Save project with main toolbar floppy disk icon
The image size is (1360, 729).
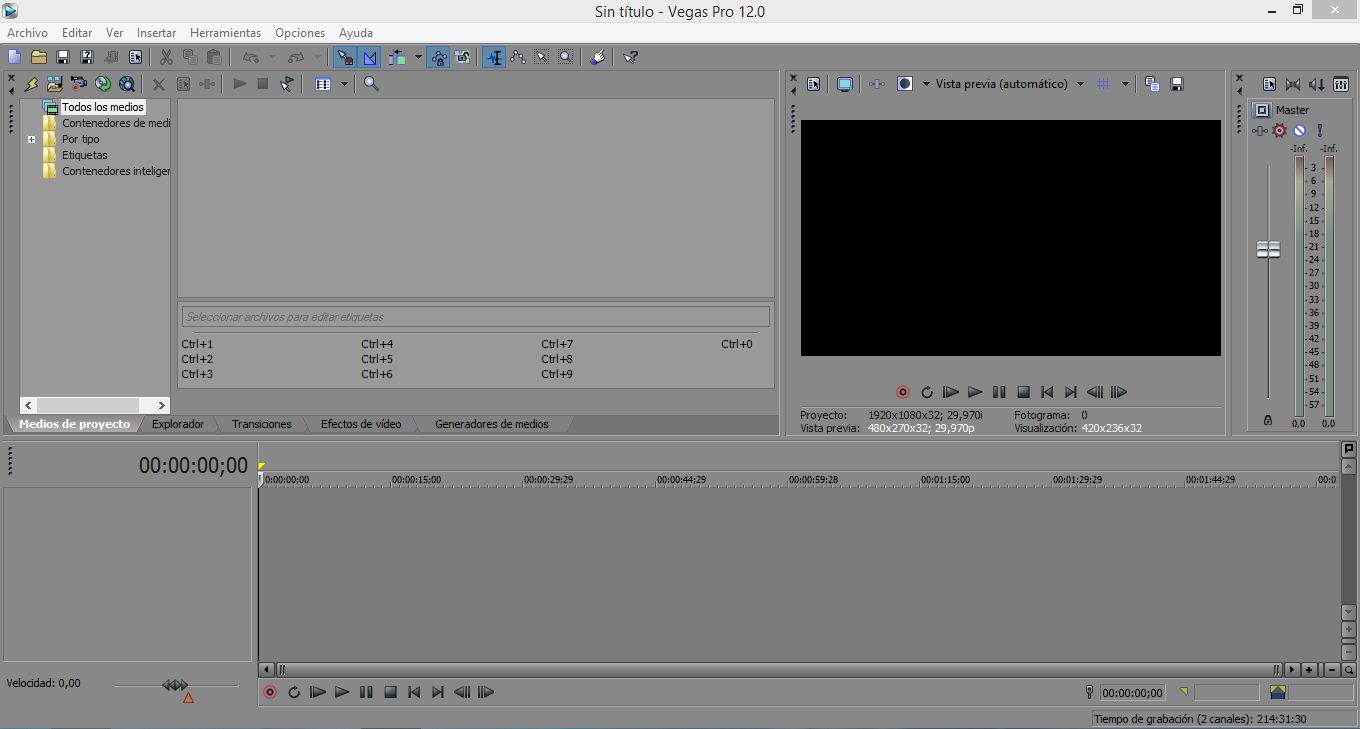coord(63,57)
